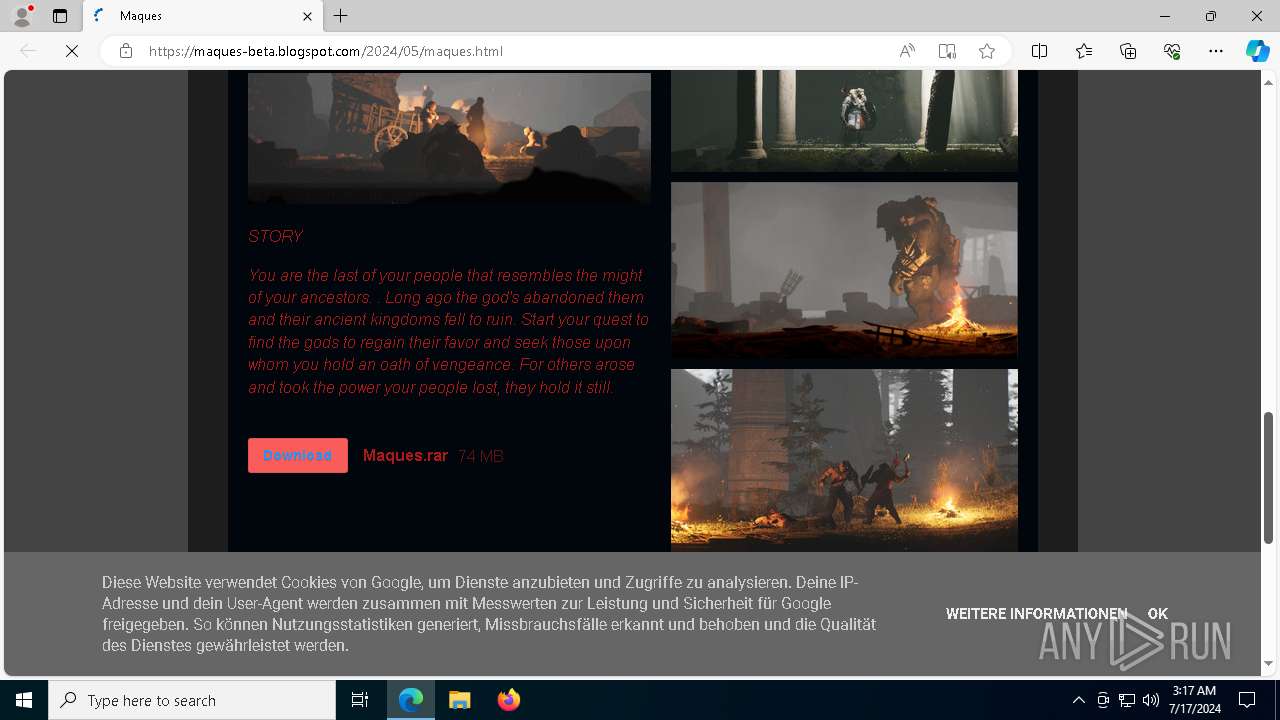Accept cookies with OK
Image resolution: width=1280 pixels, height=720 pixels.
pos(1157,614)
